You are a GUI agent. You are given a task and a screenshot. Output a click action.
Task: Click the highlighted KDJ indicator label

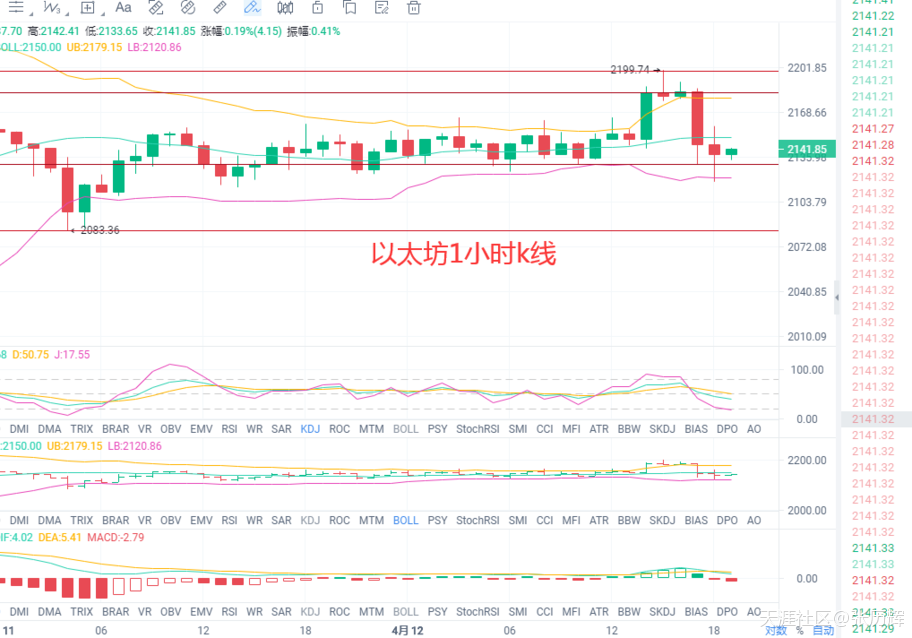310,429
